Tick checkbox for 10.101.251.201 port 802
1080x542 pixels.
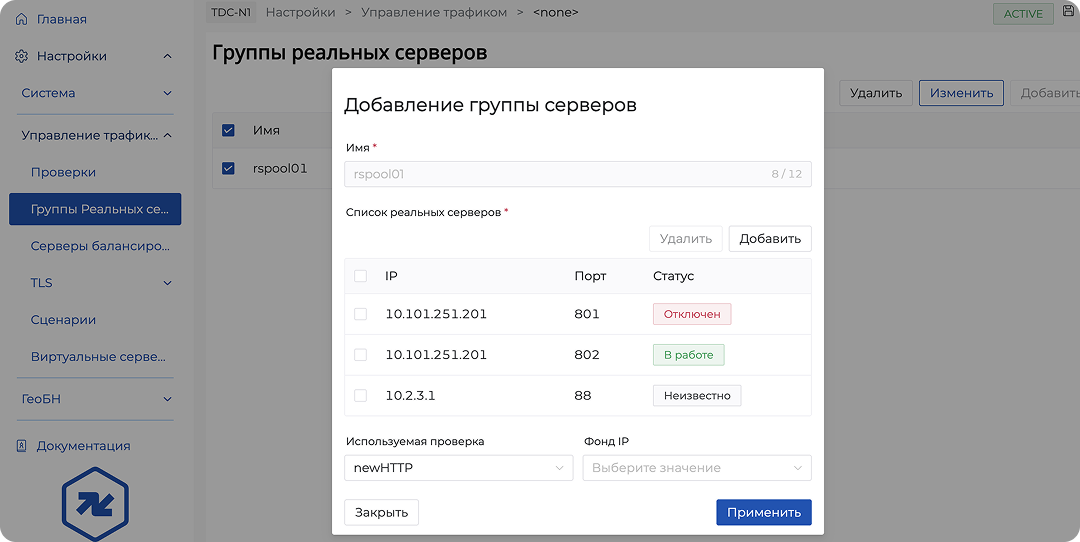pos(360,355)
